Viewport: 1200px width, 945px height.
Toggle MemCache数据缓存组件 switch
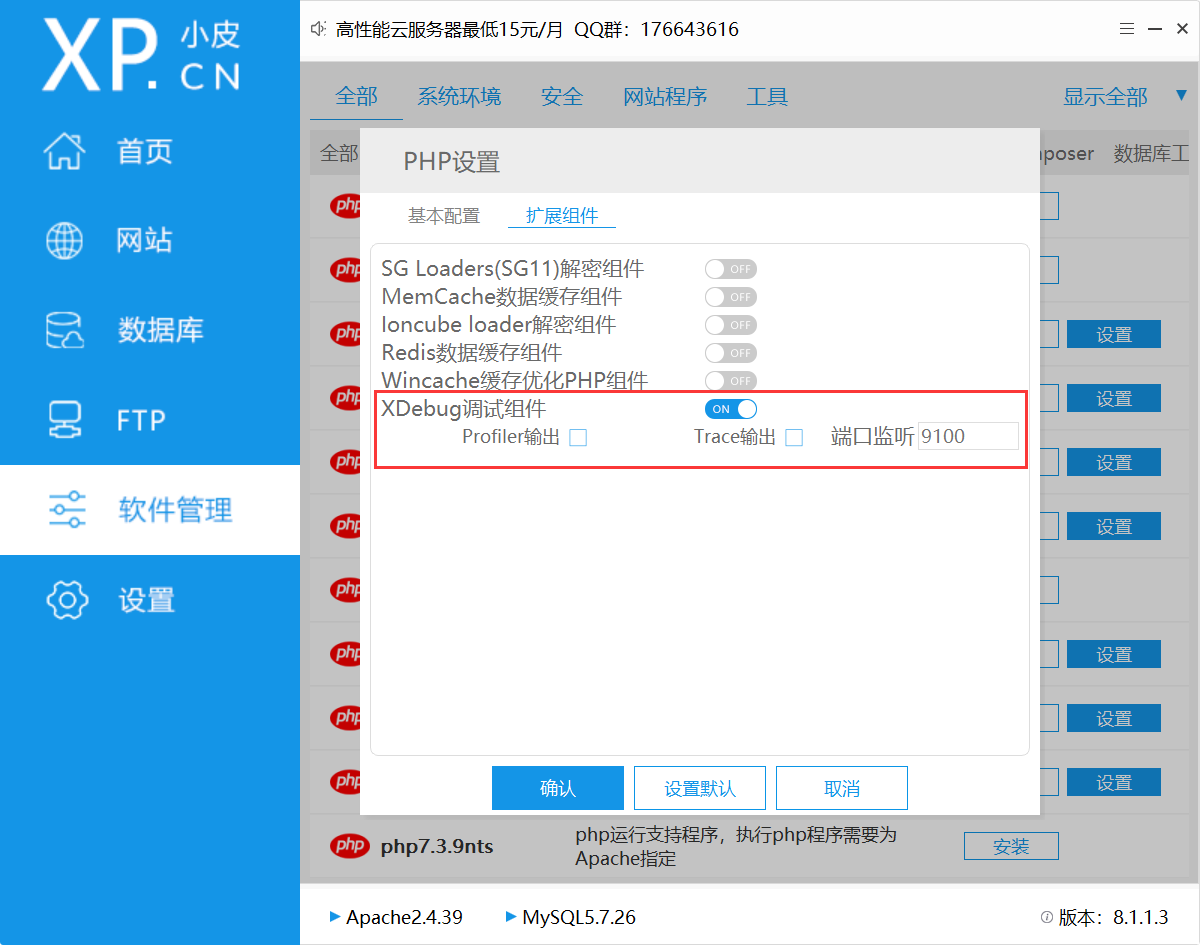coord(731,297)
